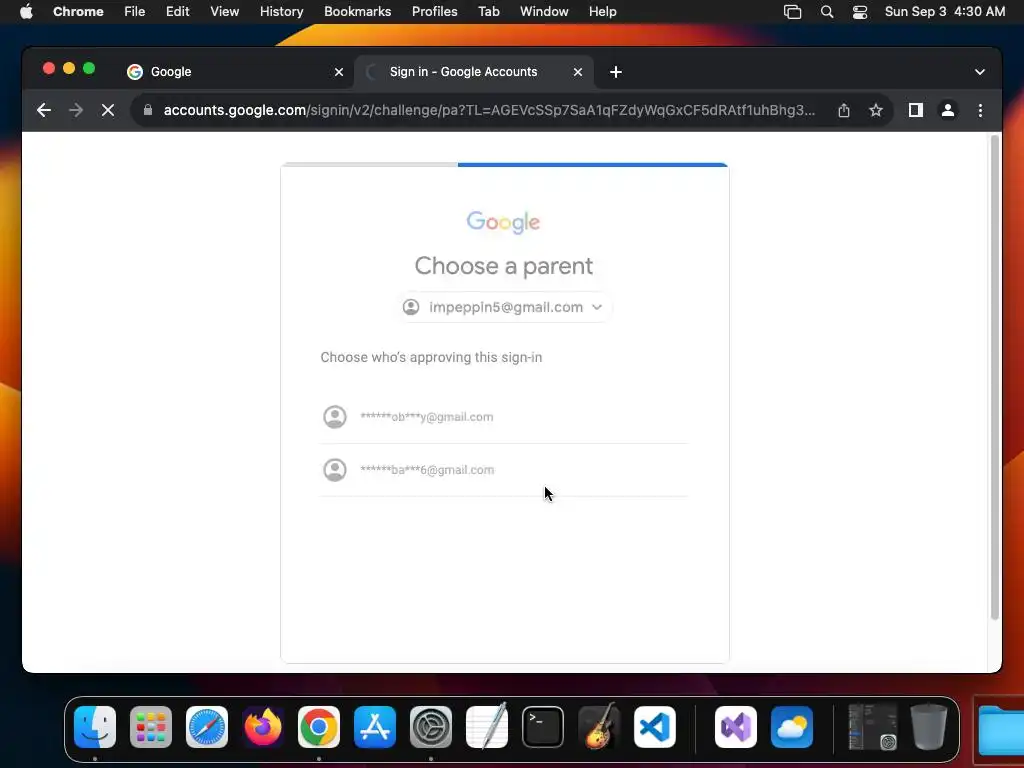Open the Profiles menu
Screen dimensions: 1024x768
click(434, 12)
